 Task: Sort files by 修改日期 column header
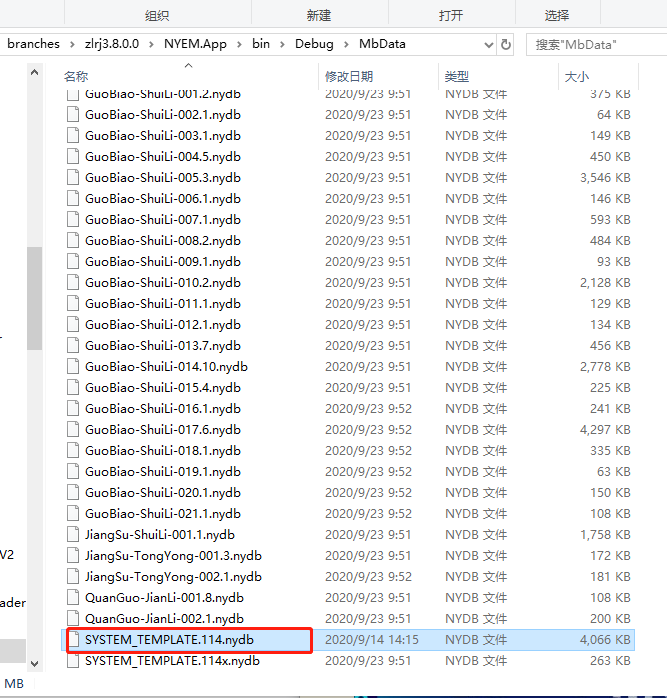349,76
